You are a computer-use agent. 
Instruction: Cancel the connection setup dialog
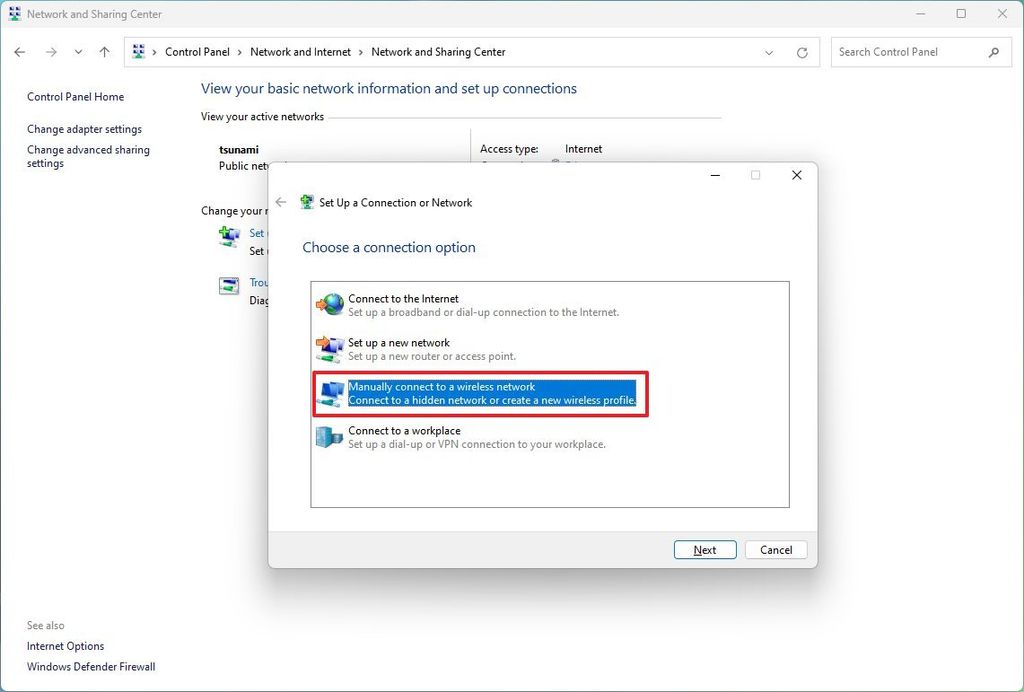click(x=776, y=549)
